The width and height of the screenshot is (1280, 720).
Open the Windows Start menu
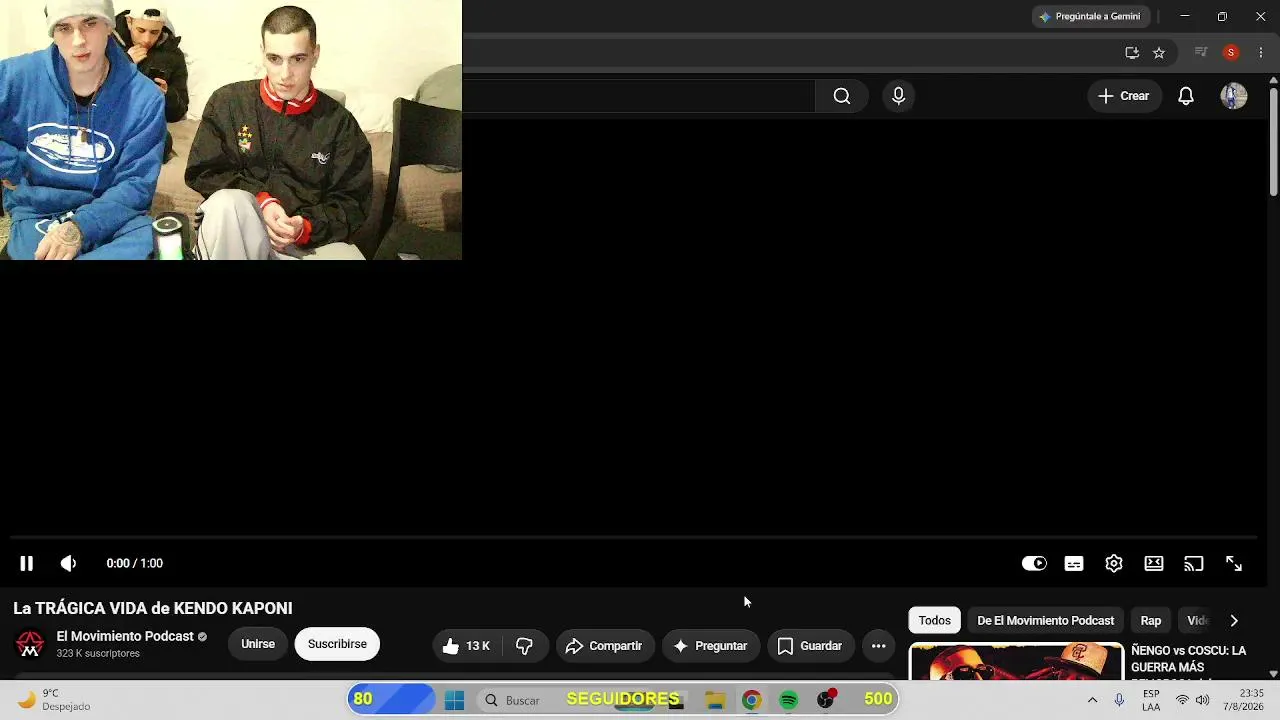pos(454,700)
